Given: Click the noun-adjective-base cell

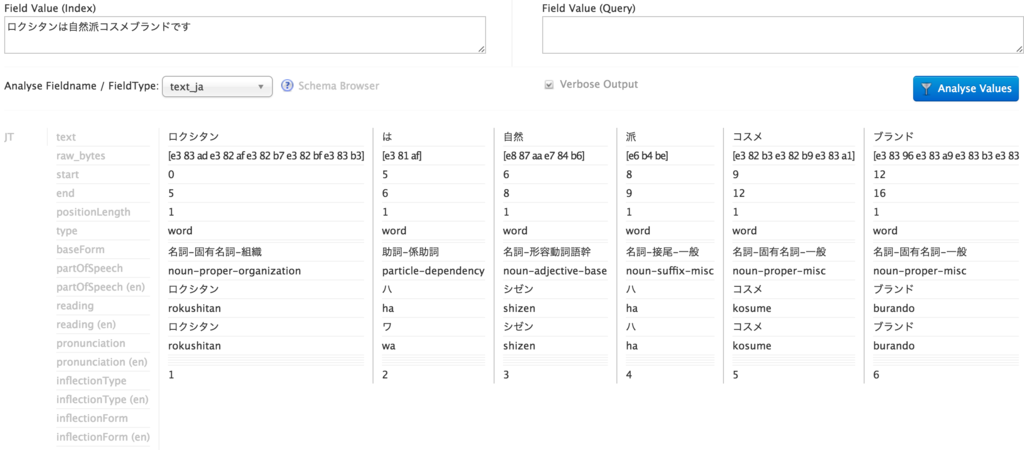Looking at the screenshot, I should pos(554,270).
